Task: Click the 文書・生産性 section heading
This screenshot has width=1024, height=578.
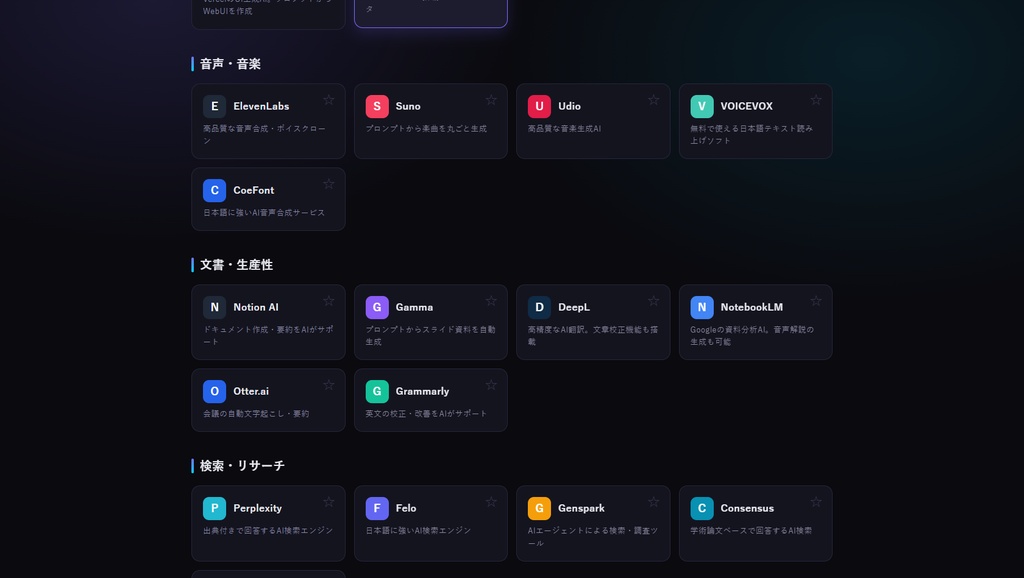Action: (236, 265)
